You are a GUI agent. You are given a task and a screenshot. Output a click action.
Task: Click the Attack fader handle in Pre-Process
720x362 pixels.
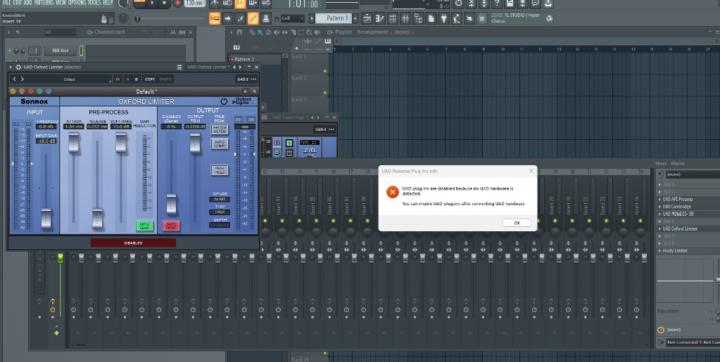[73, 143]
